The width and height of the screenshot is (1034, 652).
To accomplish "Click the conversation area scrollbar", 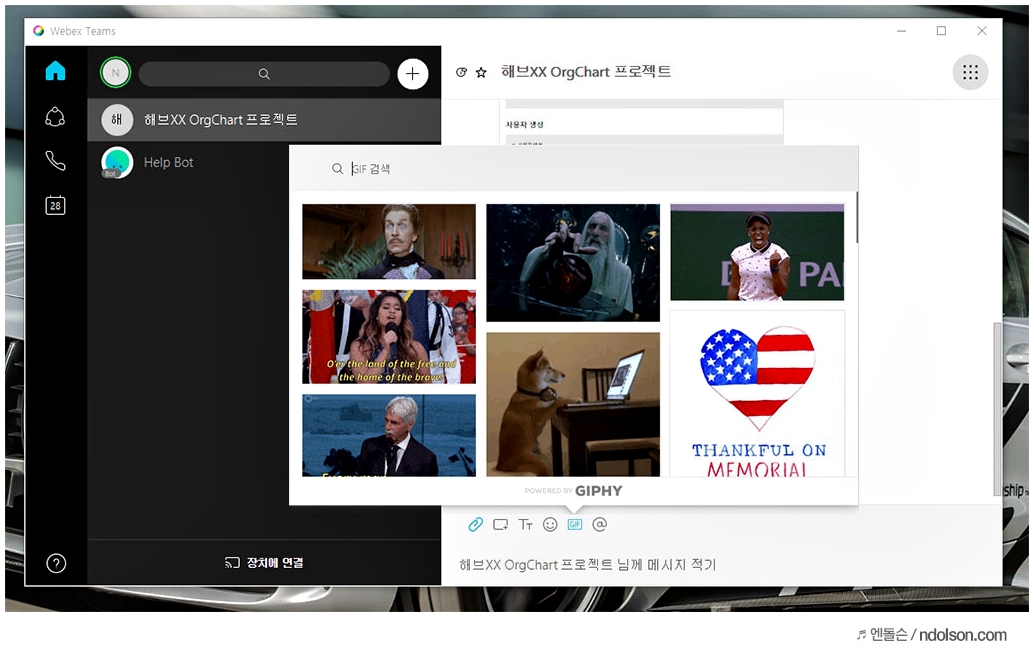I will (x=997, y=409).
